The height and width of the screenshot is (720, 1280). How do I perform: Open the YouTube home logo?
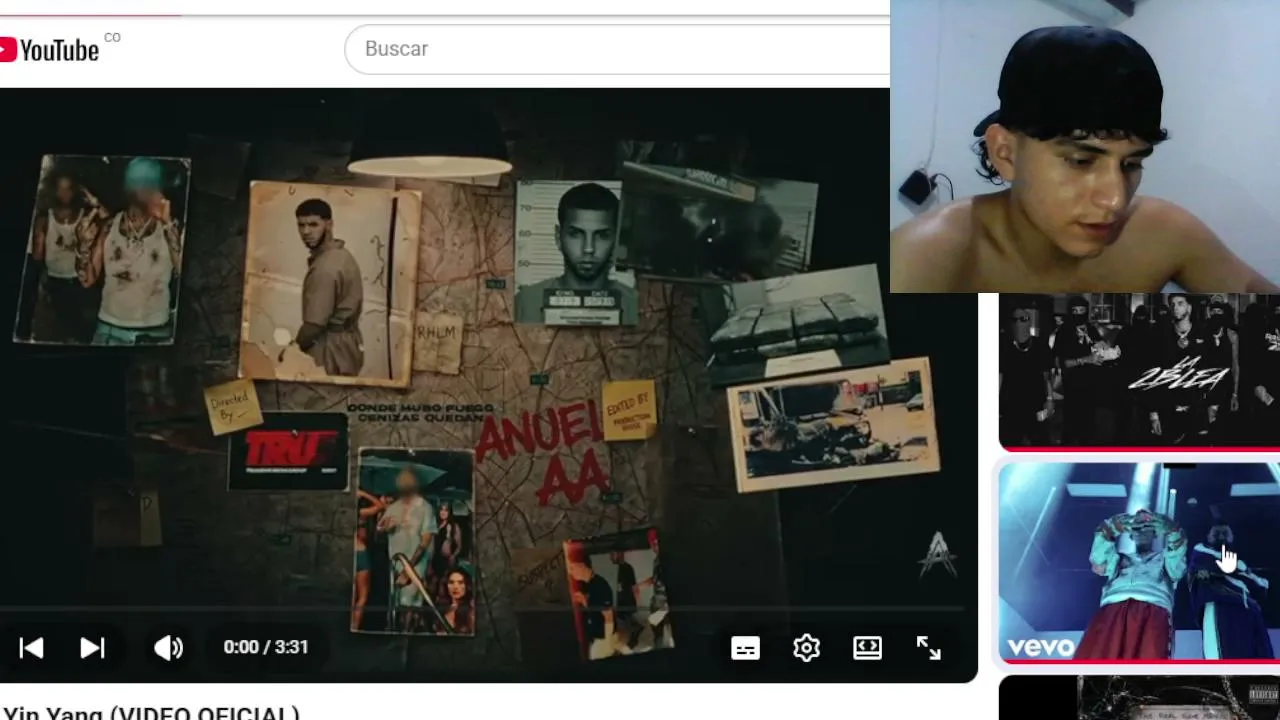(x=50, y=49)
